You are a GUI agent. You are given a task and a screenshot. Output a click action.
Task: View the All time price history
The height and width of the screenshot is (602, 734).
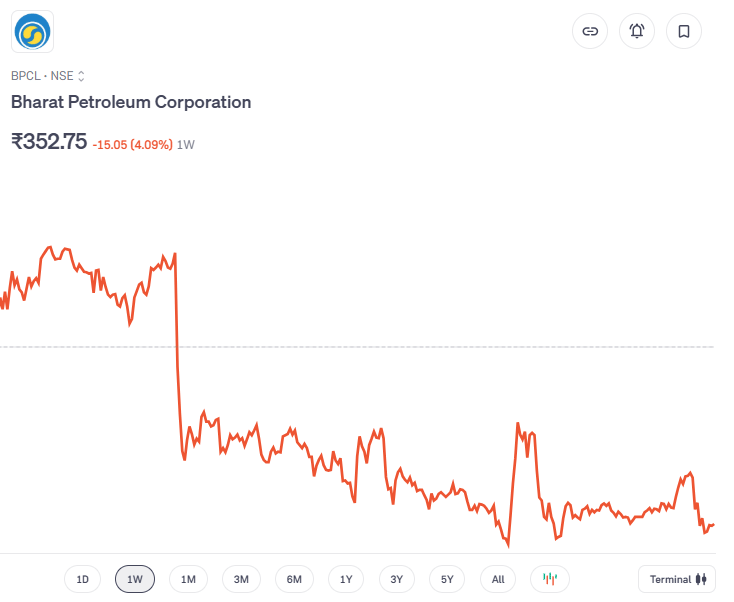point(498,579)
